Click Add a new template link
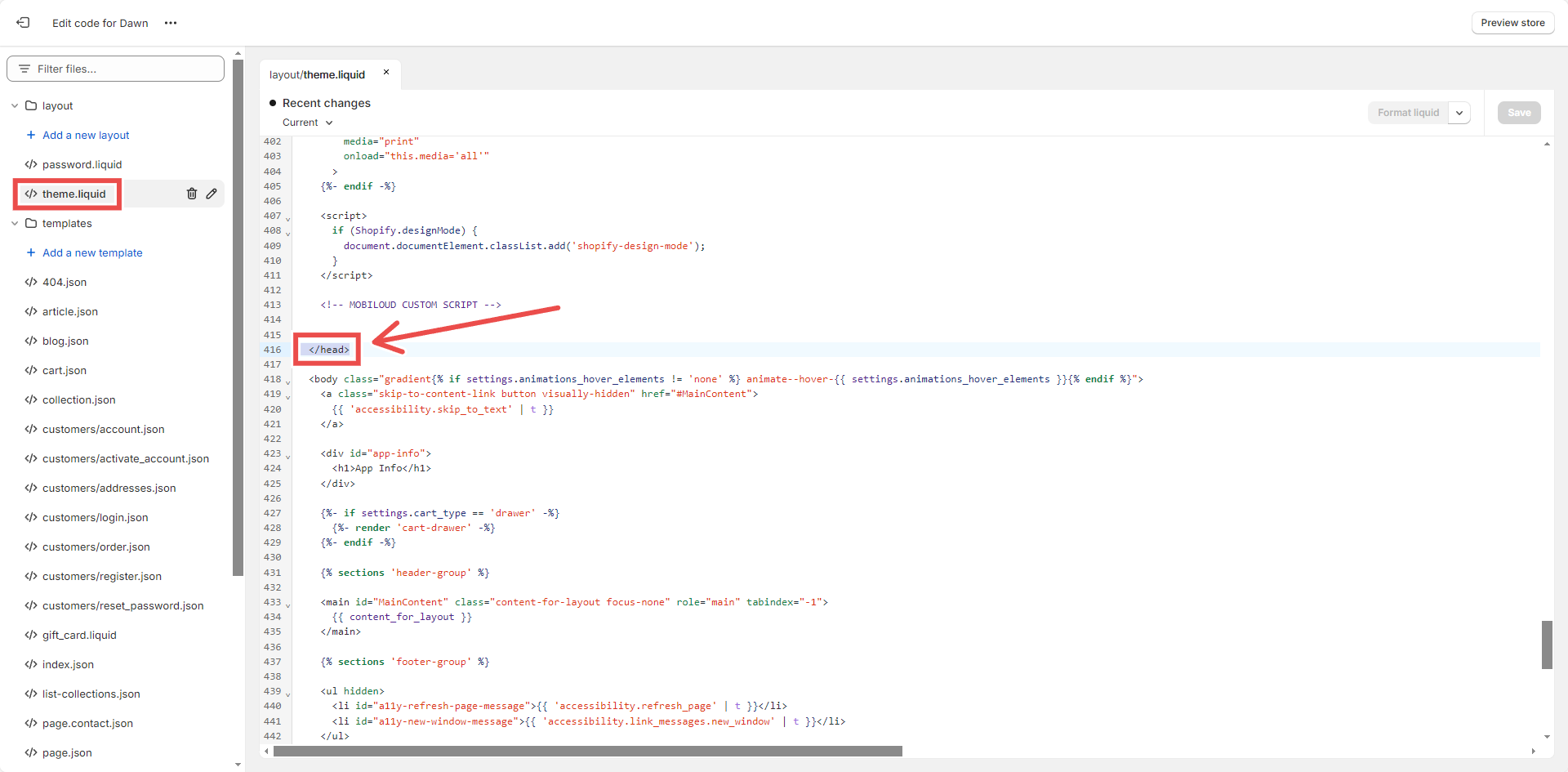This screenshot has width=1568, height=772. click(x=92, y=252)
